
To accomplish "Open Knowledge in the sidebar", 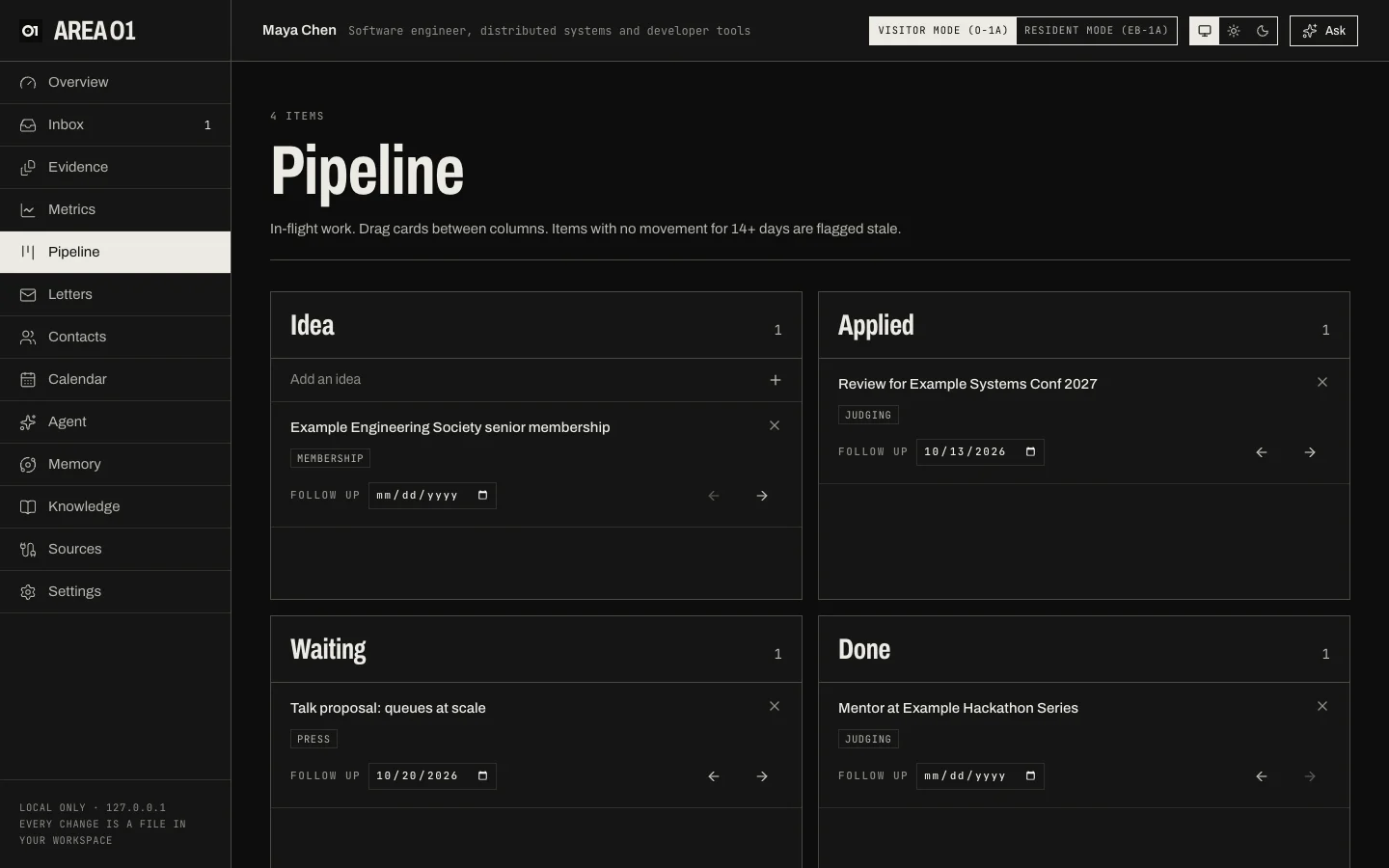I will tap(116, 507).
